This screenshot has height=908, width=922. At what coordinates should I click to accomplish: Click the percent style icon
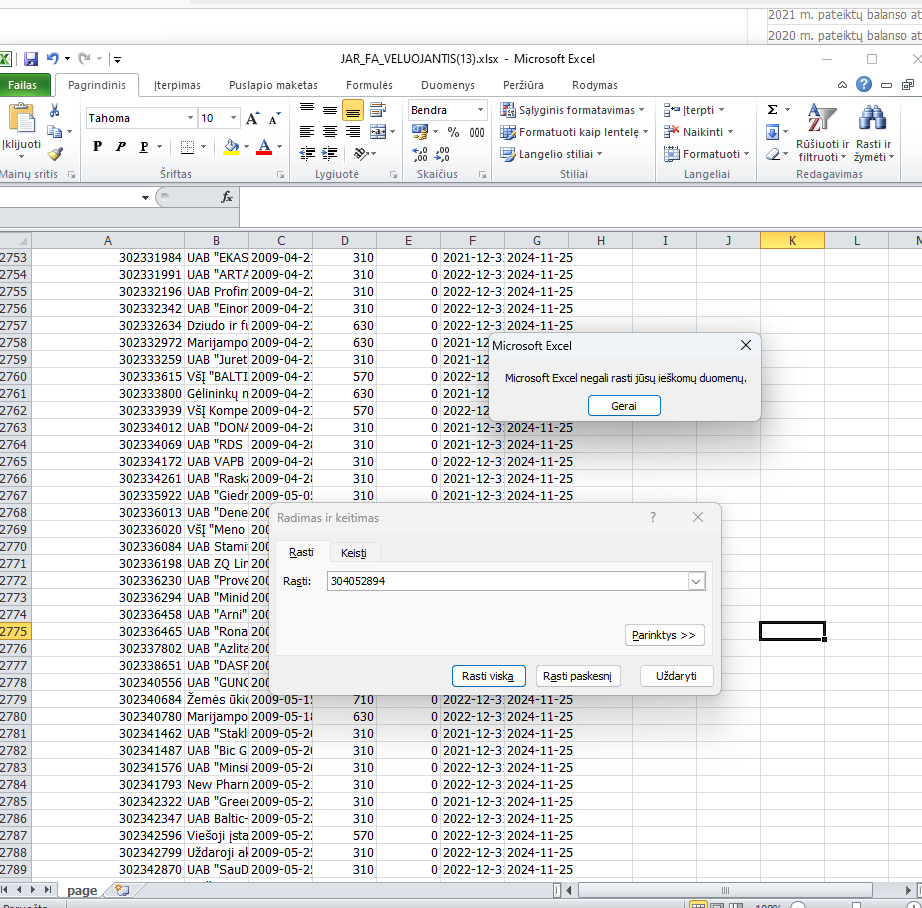[453, 132]
